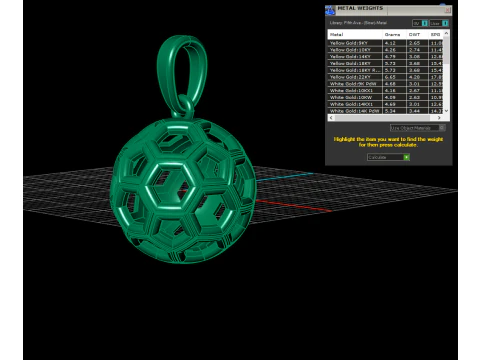Viewport: 480px width, 360px height.
Task: Click scroll up arrow of metals list
Action: pos(446,33)
